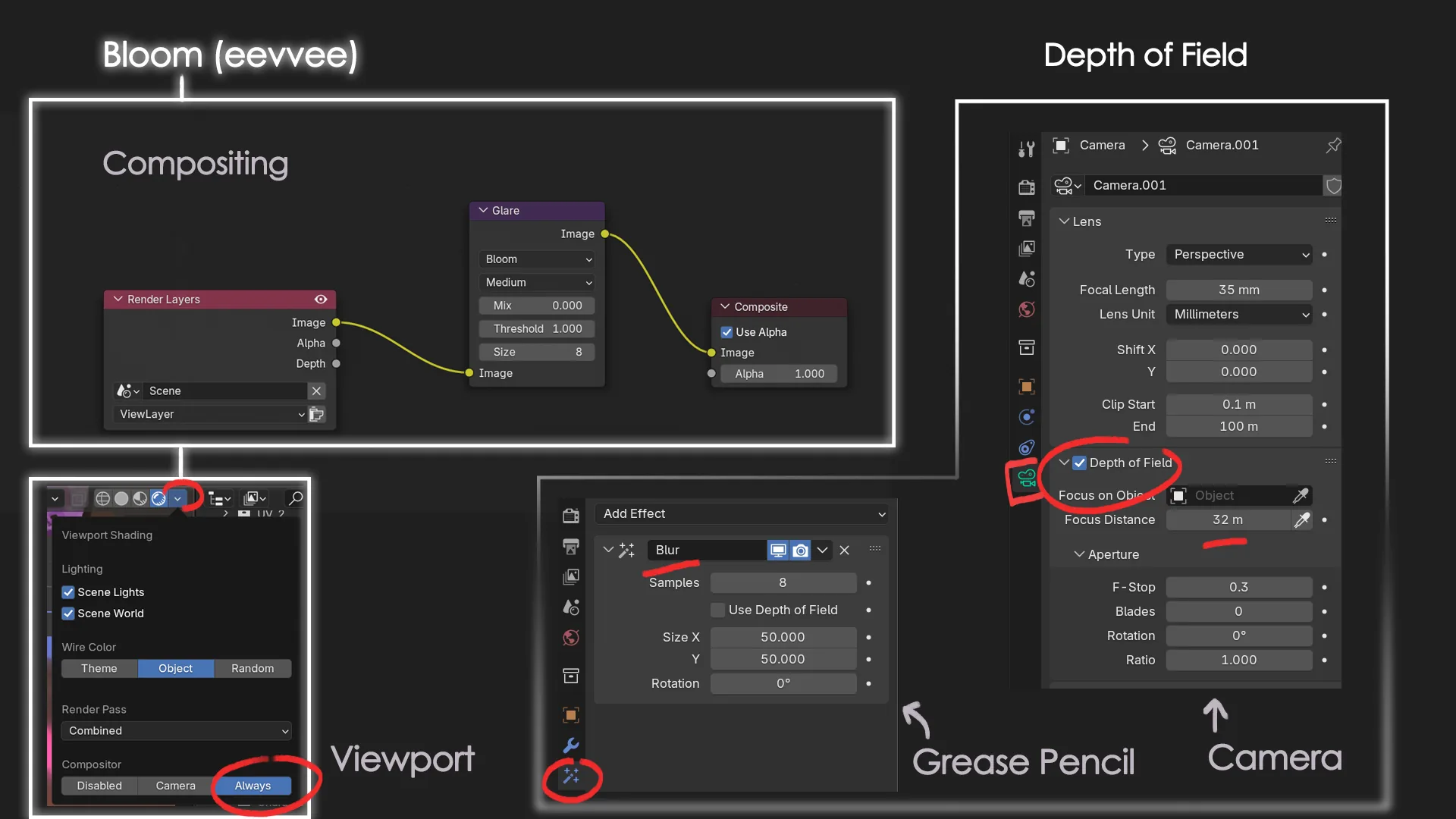Switch to rendered viewport shading sphere
Viewport: 1456px width, 819px height.
click(158, 498)
